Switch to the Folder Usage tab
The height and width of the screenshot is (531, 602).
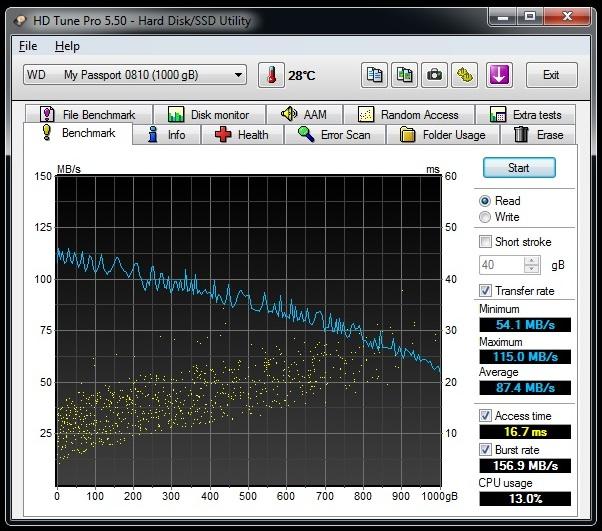[x=443, y=135]
